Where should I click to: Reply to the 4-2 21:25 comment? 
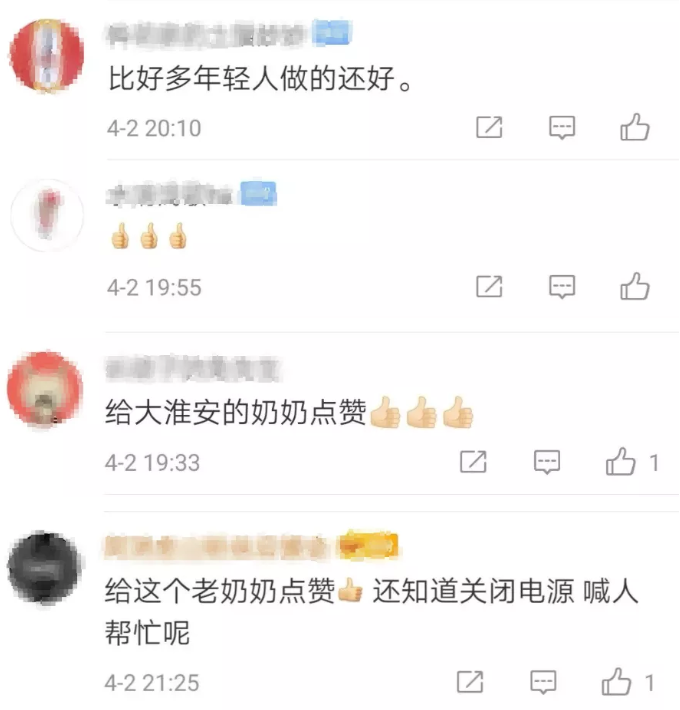(543, 682)
